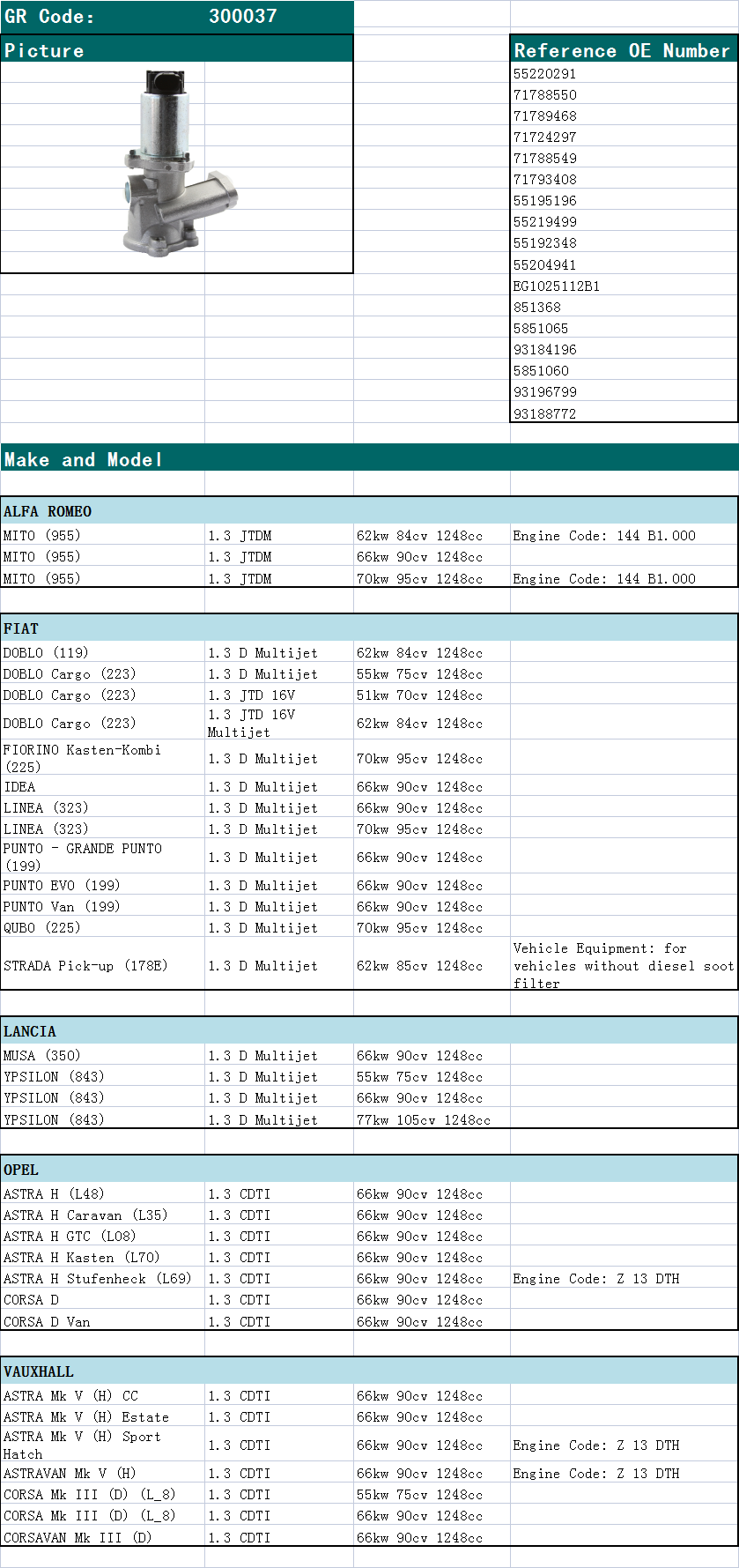
Task: Click the ALFA ROMEO group header
Action: tap(369, 511)
